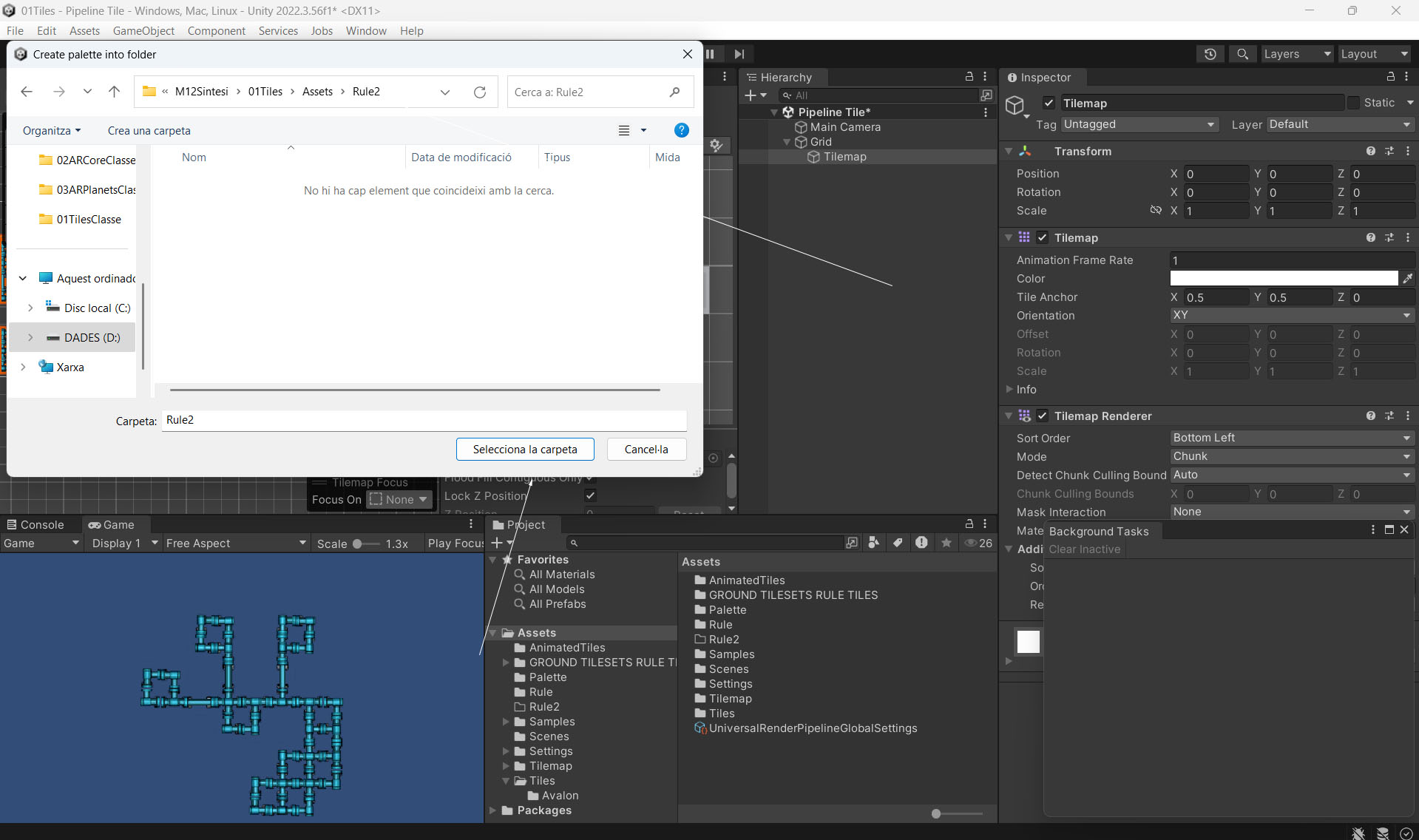This screenshot has width=1419, height=840.
Task: Disable the Tilemap Renderer component checkbox
Action: click(x=1042, y=416)
